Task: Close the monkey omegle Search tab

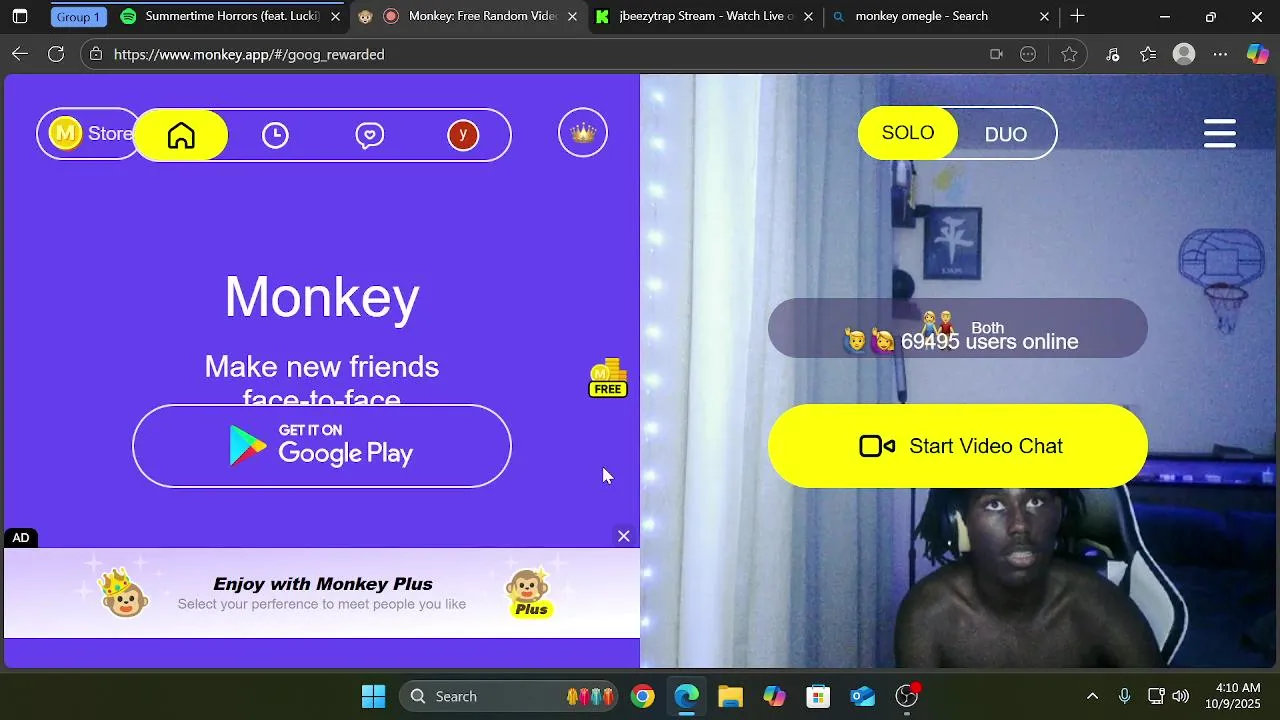Action: [x=1044, y=17]
